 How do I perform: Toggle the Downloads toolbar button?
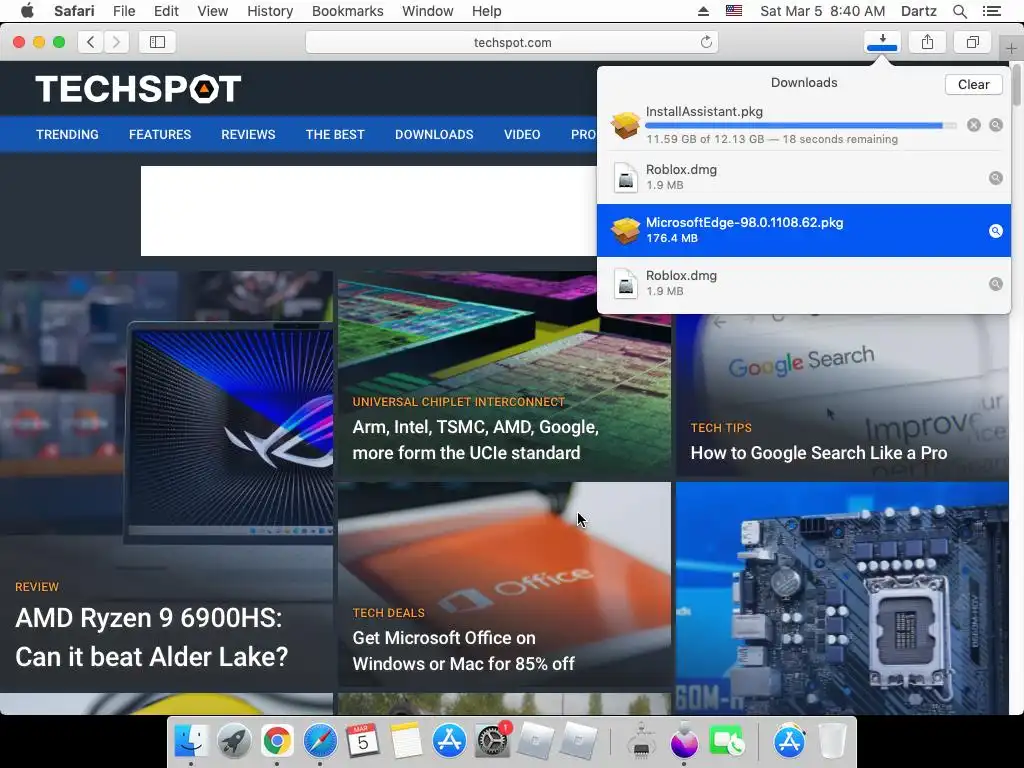click(882, 42)
